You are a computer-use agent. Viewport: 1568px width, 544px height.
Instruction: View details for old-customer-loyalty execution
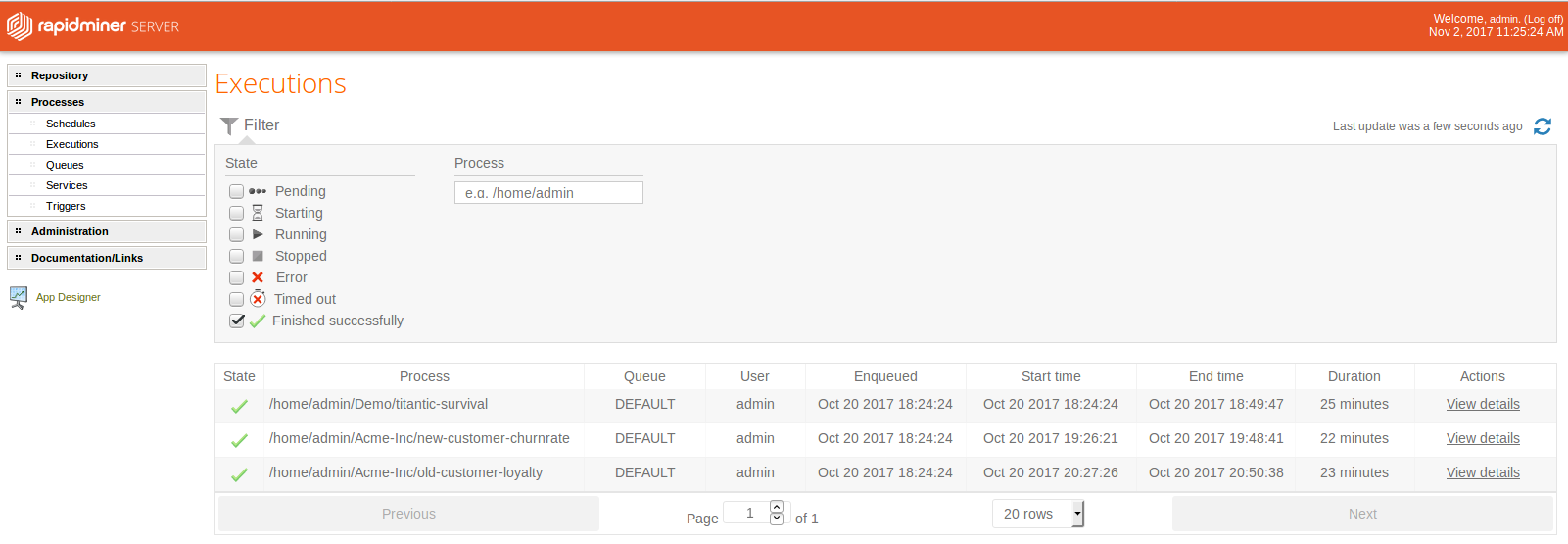tap(1483, 473)
